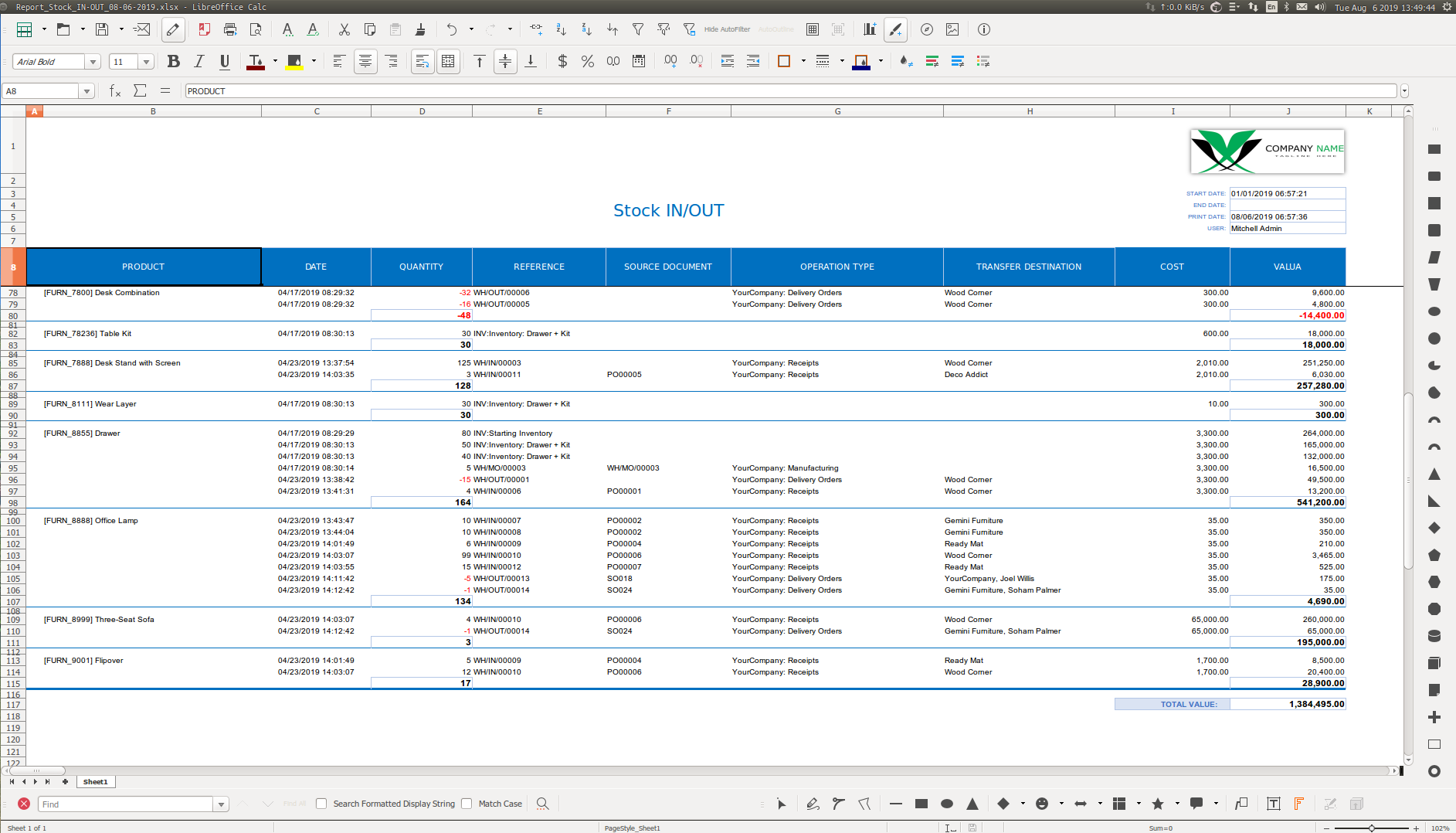This screenshot has height=833, width=1456.
Task: Insert a chart
Action: [870, 29]
